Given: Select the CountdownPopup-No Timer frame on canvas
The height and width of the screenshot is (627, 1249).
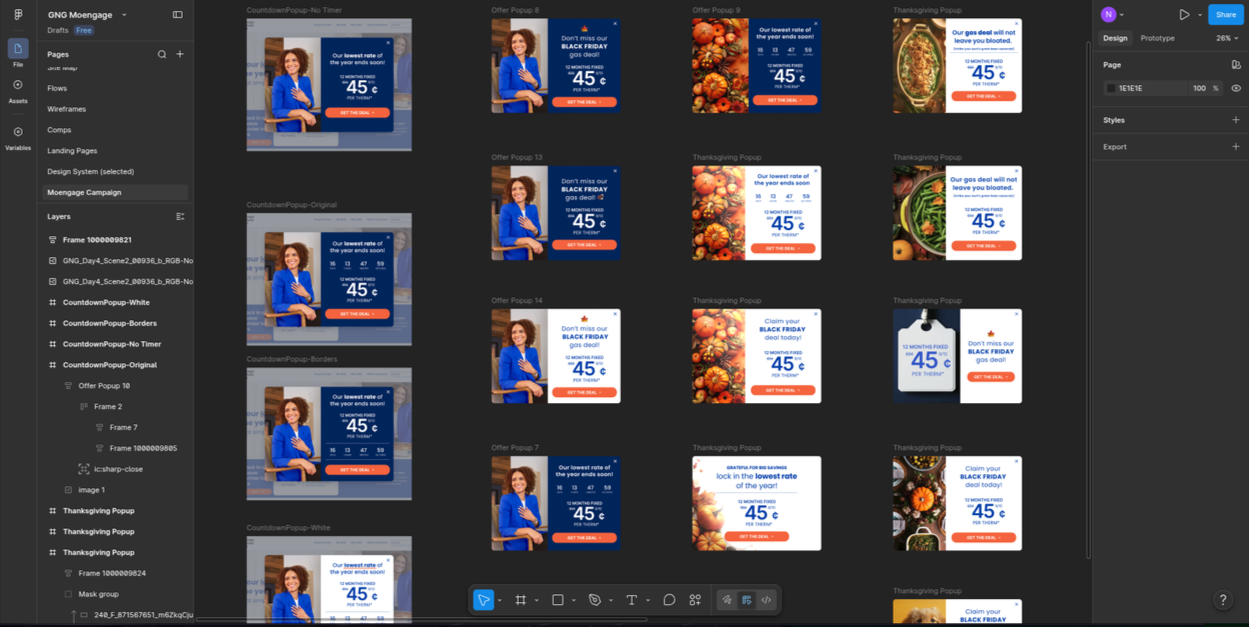Looking at the screenshot, I should [x=329, y=84].
